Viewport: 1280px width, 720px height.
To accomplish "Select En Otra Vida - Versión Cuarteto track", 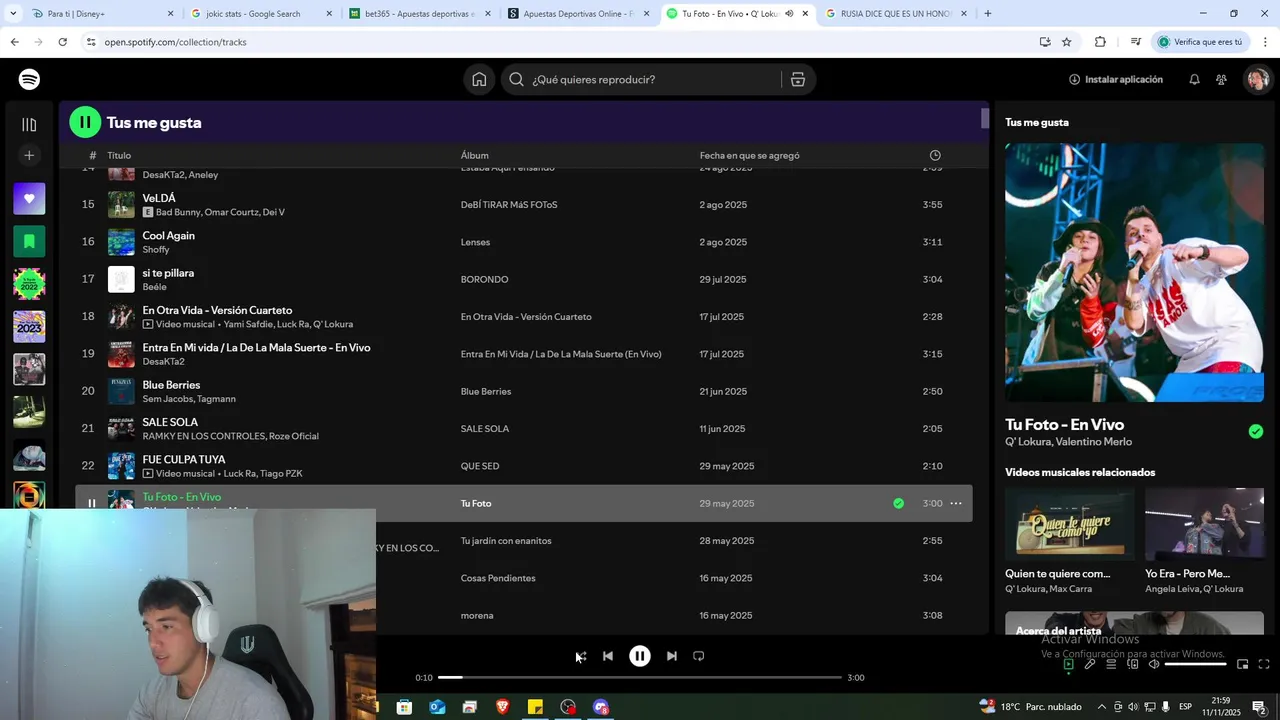I will [524, 316].
